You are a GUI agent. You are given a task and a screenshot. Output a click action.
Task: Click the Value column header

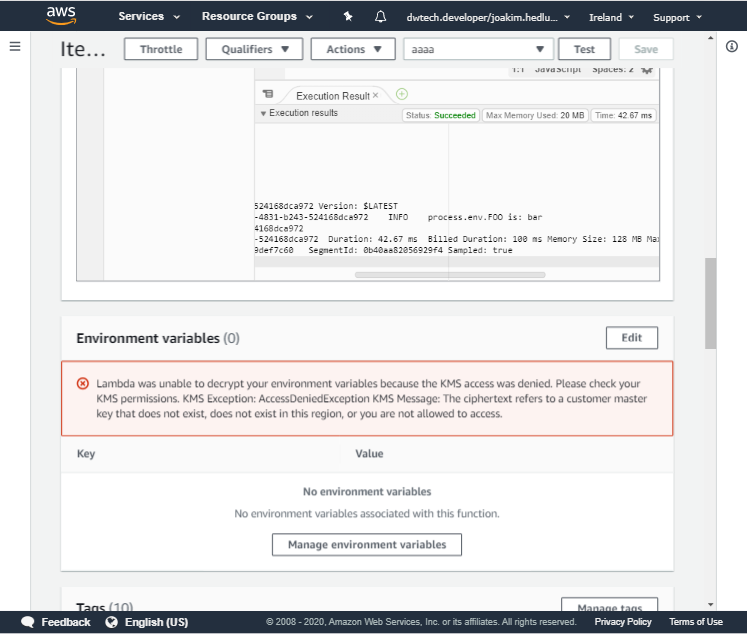click(x=369, y=454)
